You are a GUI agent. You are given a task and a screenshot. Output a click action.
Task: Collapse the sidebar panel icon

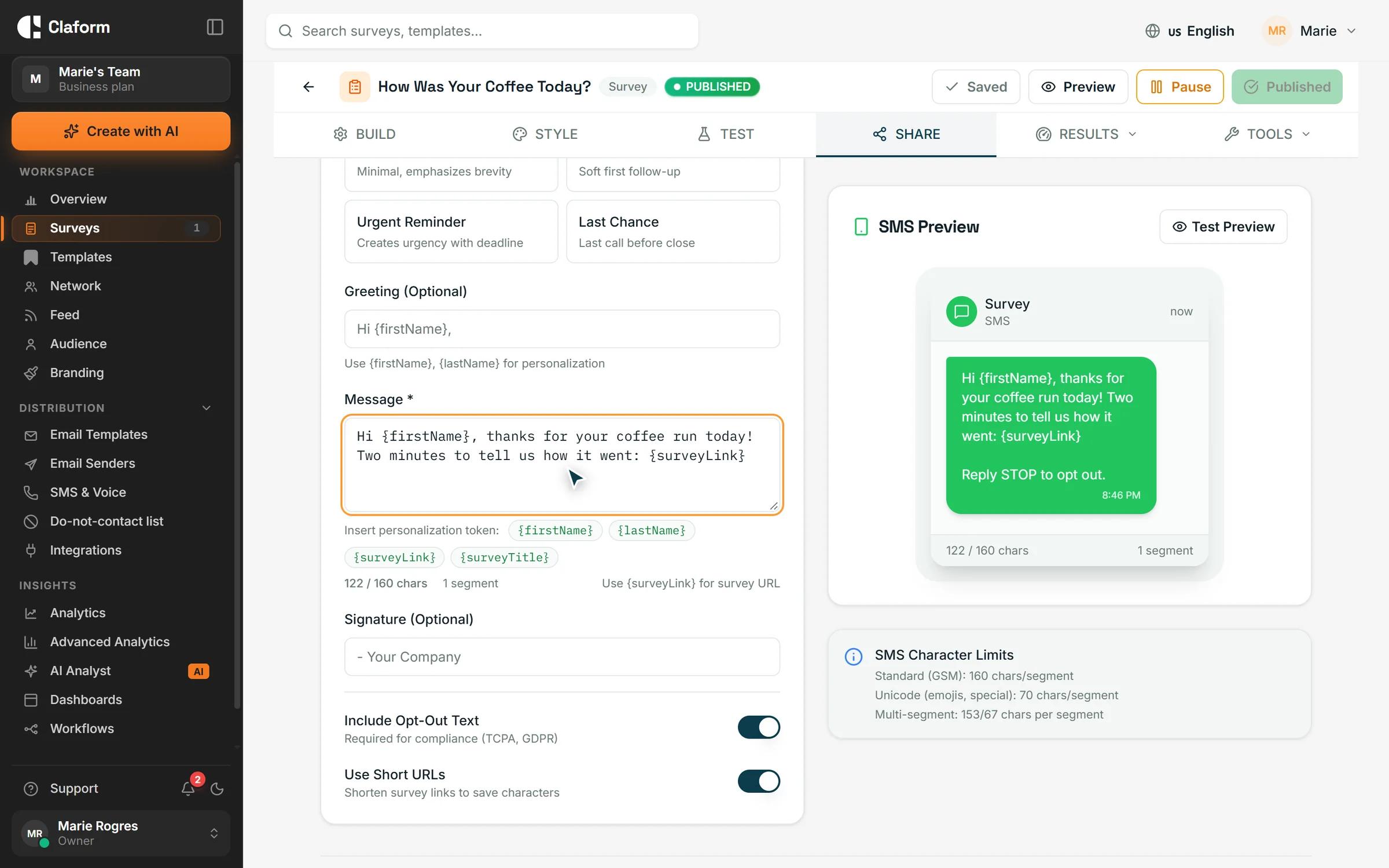coord(215,27)
